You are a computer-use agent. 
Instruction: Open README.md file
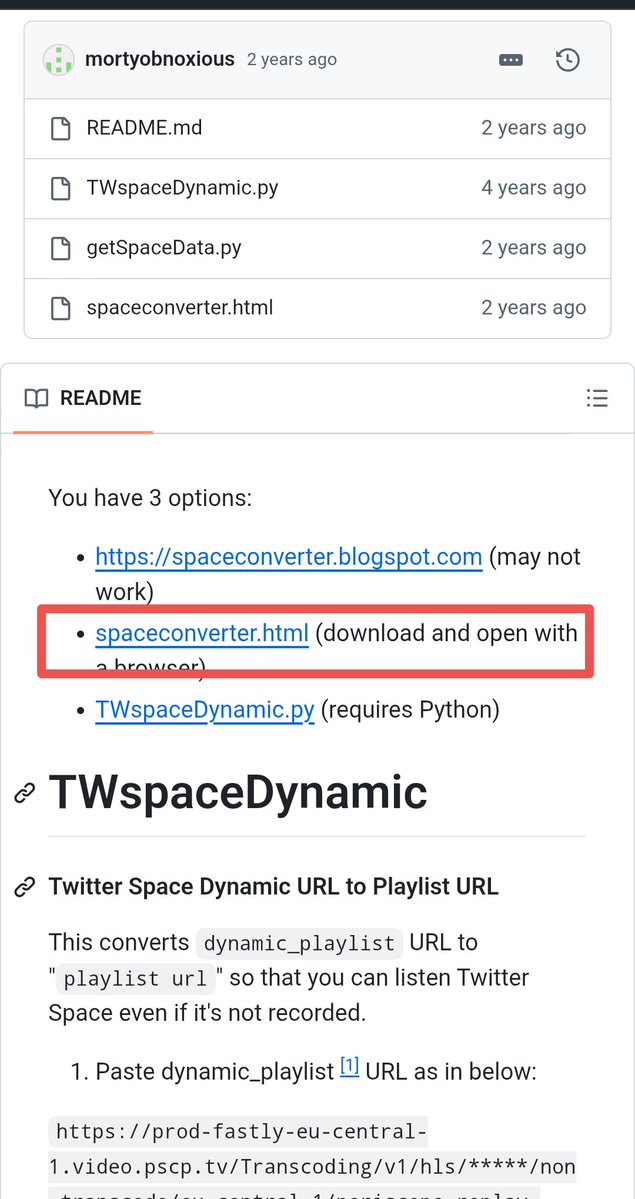tap(145, 128)
